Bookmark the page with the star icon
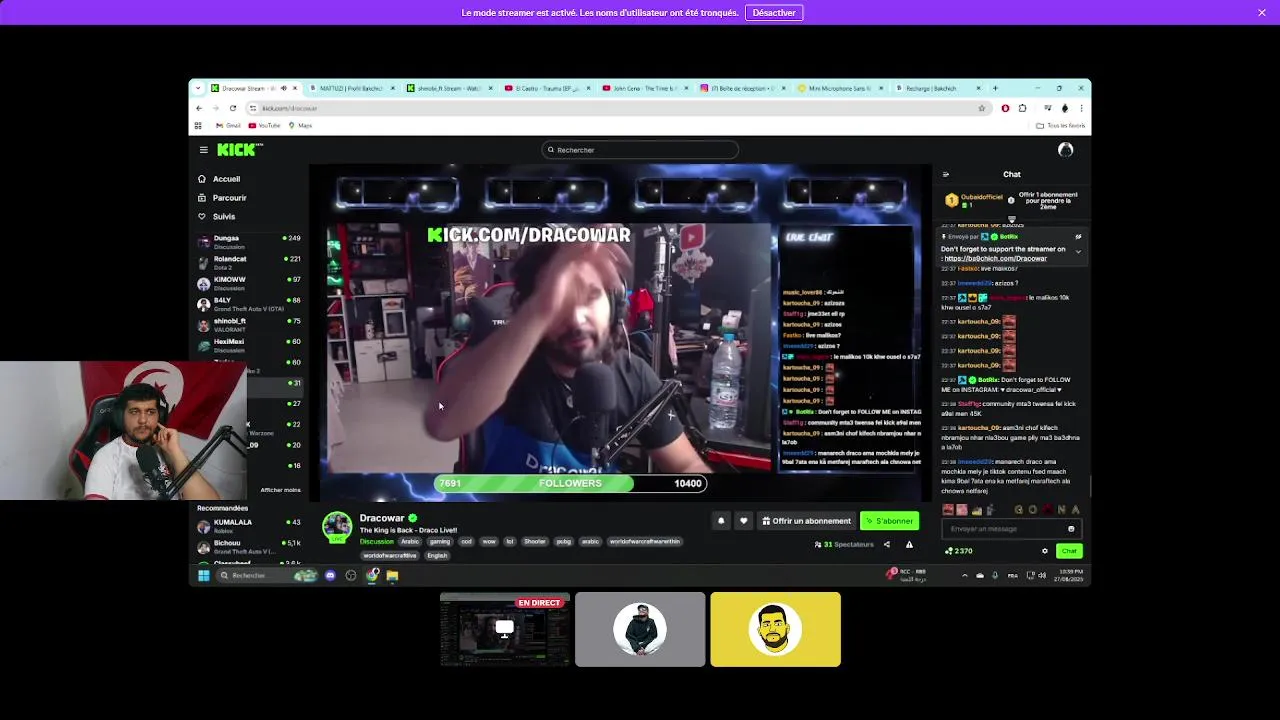 982,108
